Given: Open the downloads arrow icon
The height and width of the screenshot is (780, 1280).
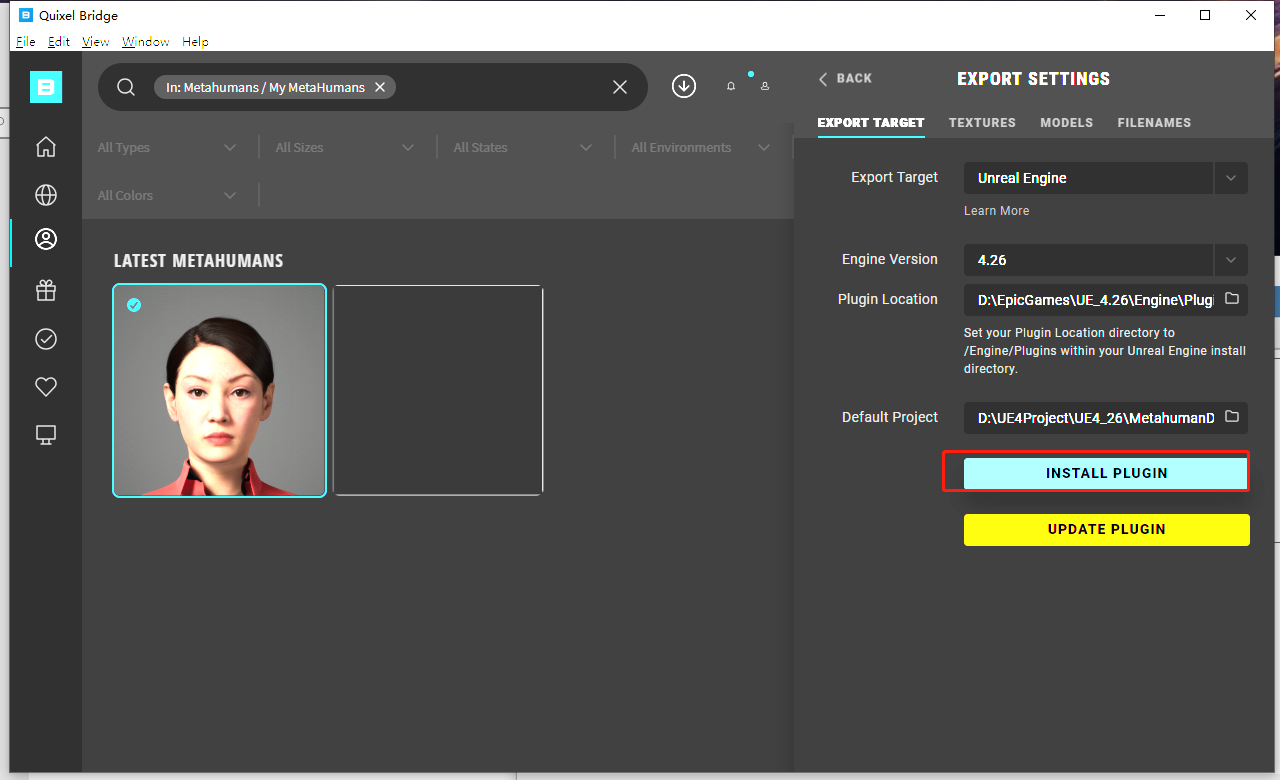Looking at the screenshot, I should 684,86.
